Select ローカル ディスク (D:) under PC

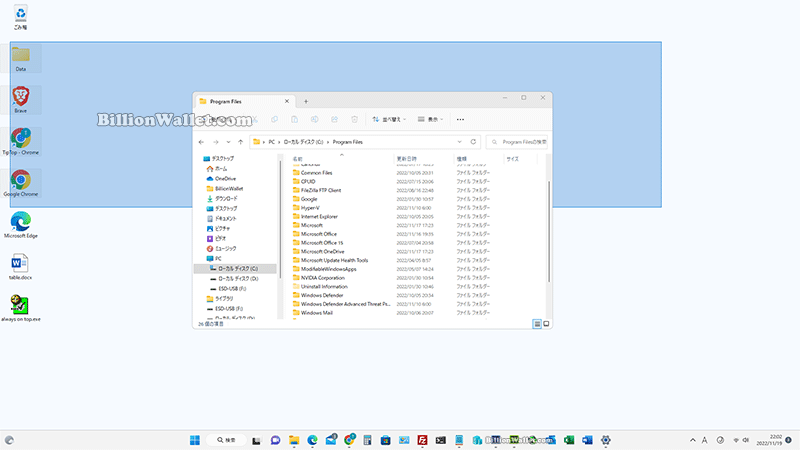(235, 279)
